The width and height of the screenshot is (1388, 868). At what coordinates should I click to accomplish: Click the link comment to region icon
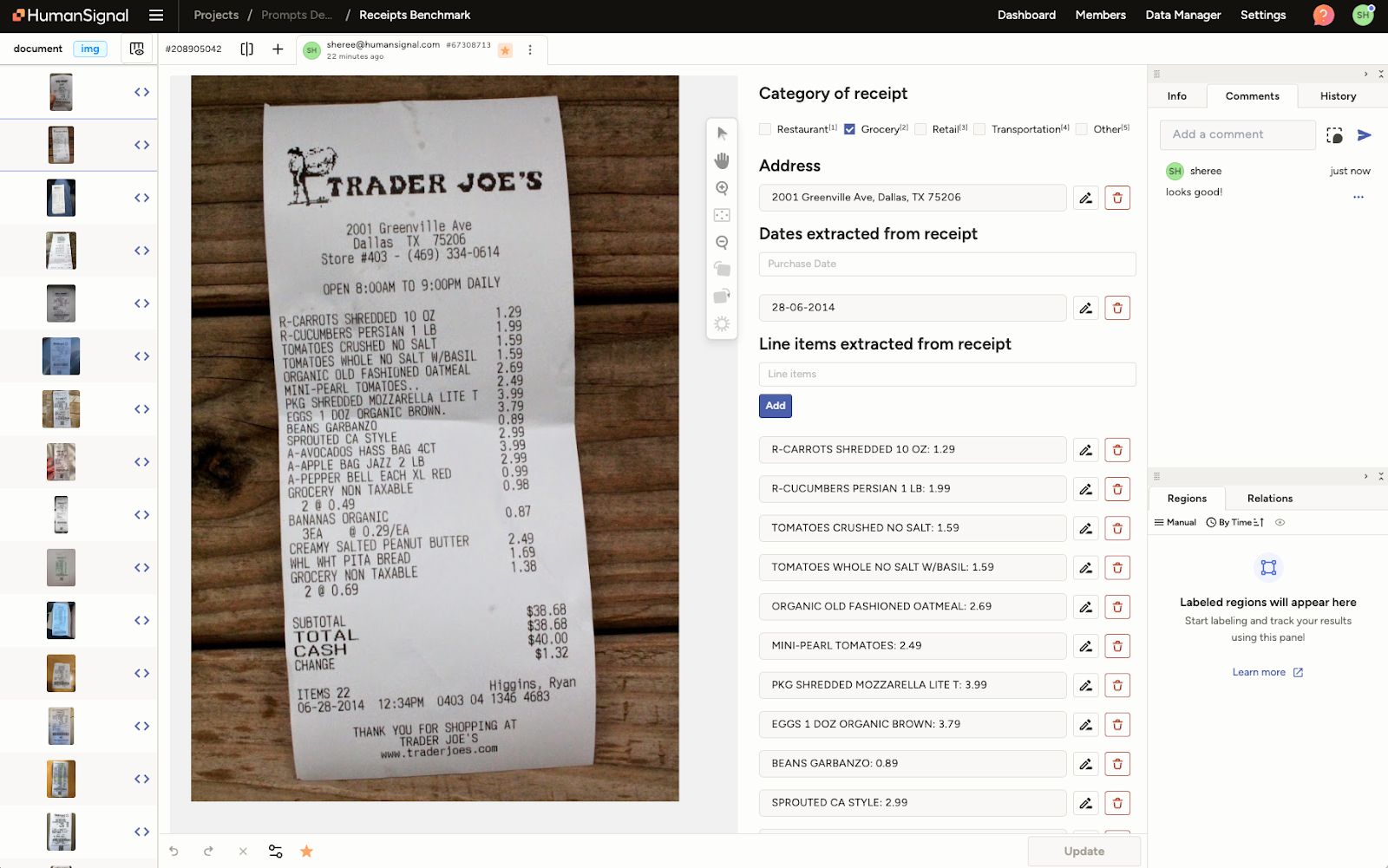pyautogui.click(x=1334, y=135)
